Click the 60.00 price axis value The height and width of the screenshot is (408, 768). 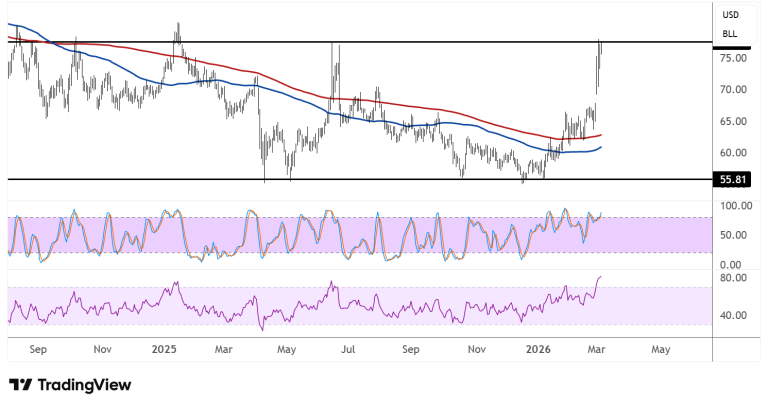tap(733, 153)
